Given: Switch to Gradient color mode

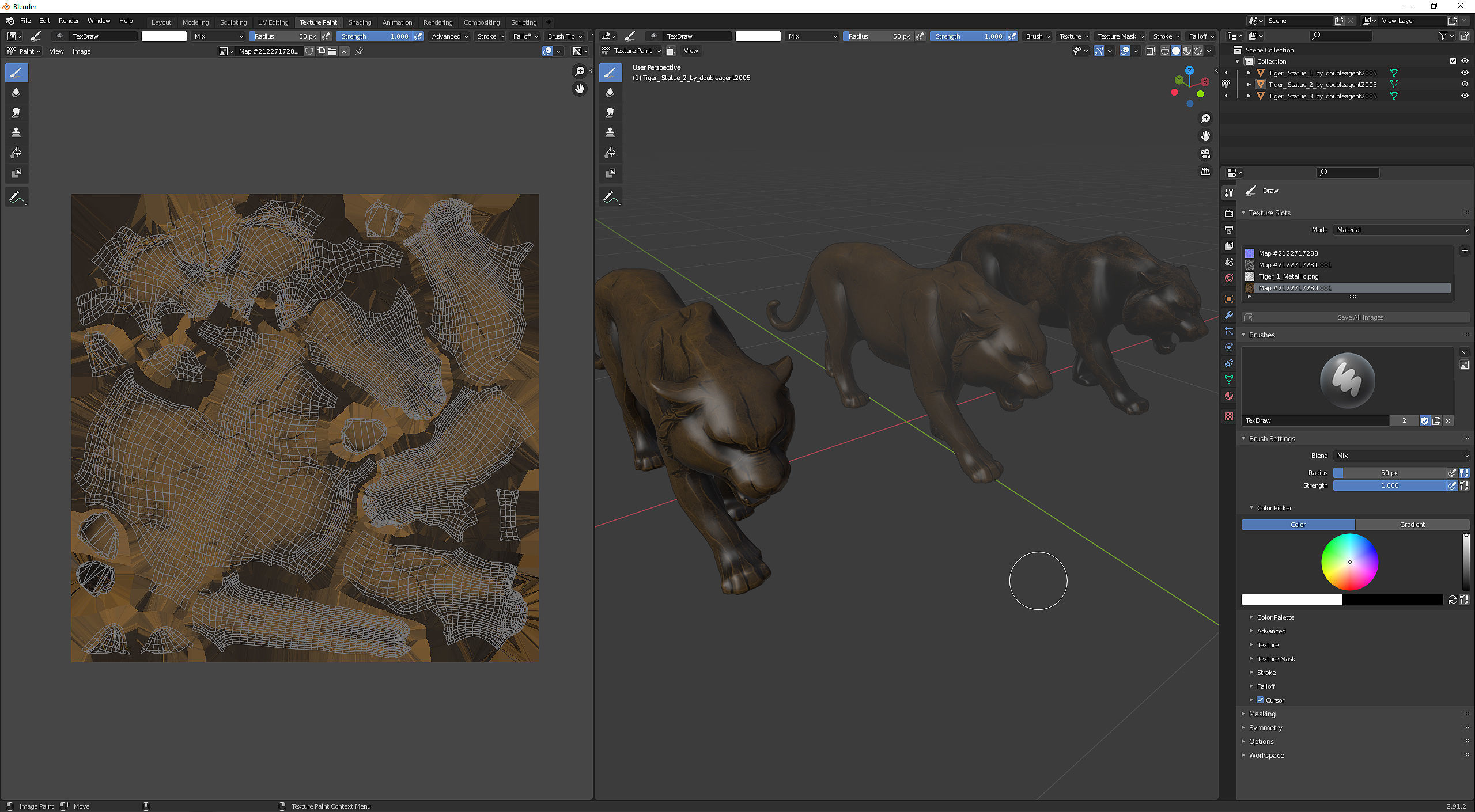Looking at the screenshot, I should click(1412, 525).
